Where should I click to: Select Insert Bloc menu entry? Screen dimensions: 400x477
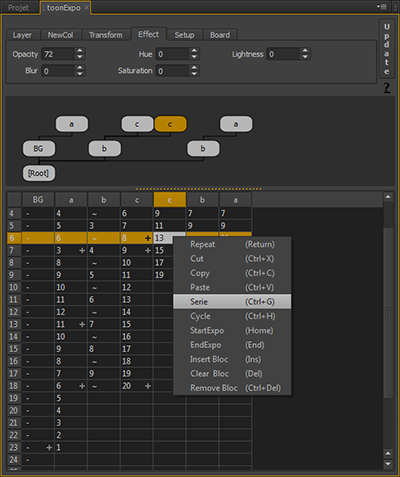tap(232, 359)
